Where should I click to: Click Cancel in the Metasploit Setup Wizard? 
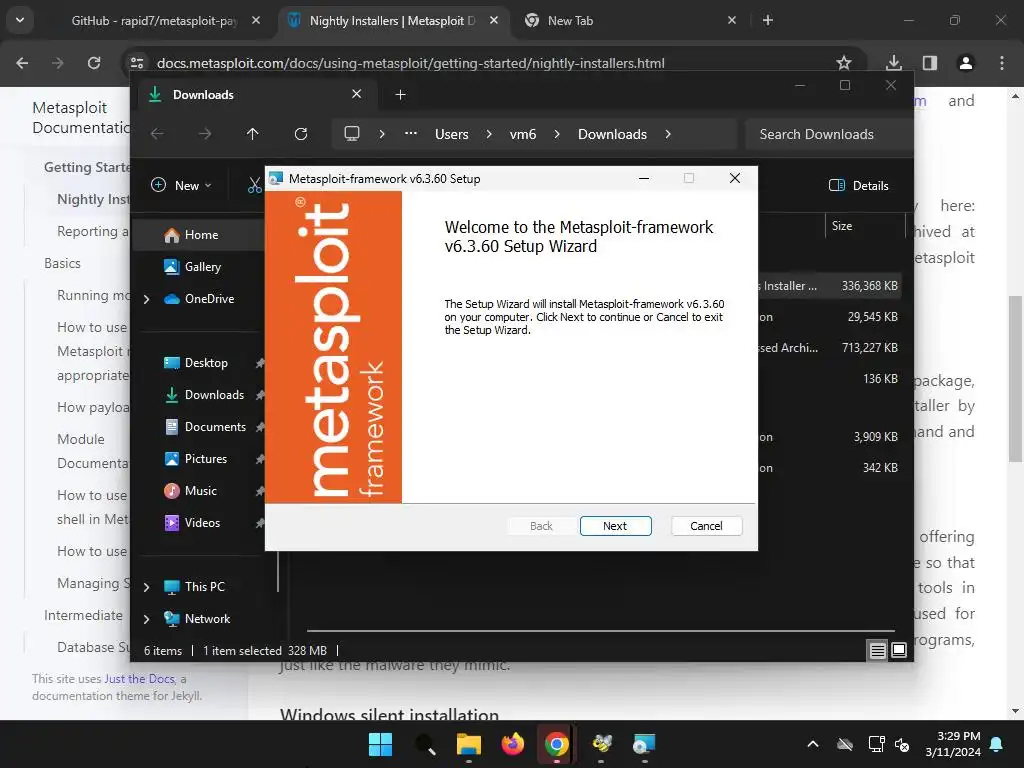706,526
